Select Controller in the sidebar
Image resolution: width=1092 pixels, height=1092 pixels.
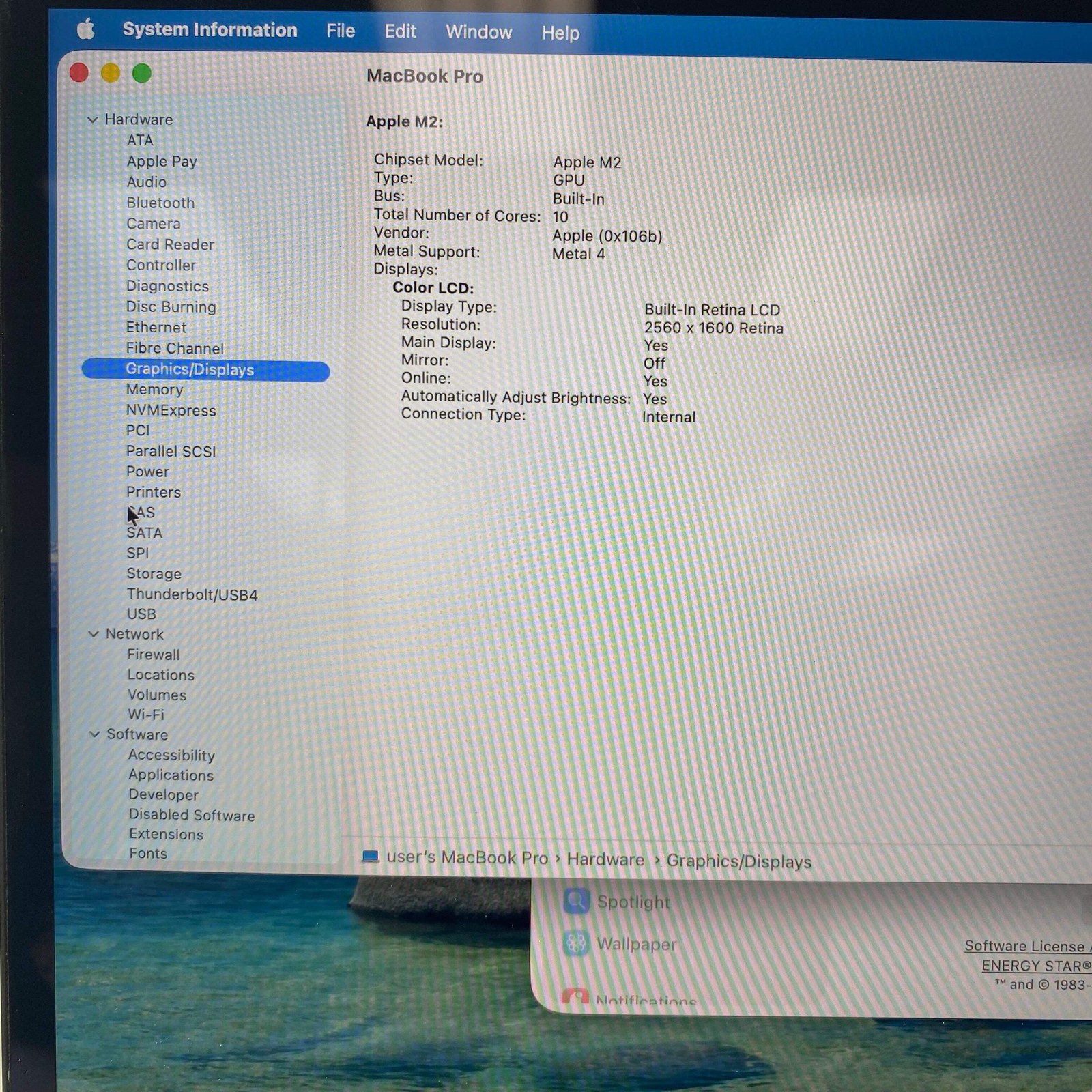(x=161, y=265)
